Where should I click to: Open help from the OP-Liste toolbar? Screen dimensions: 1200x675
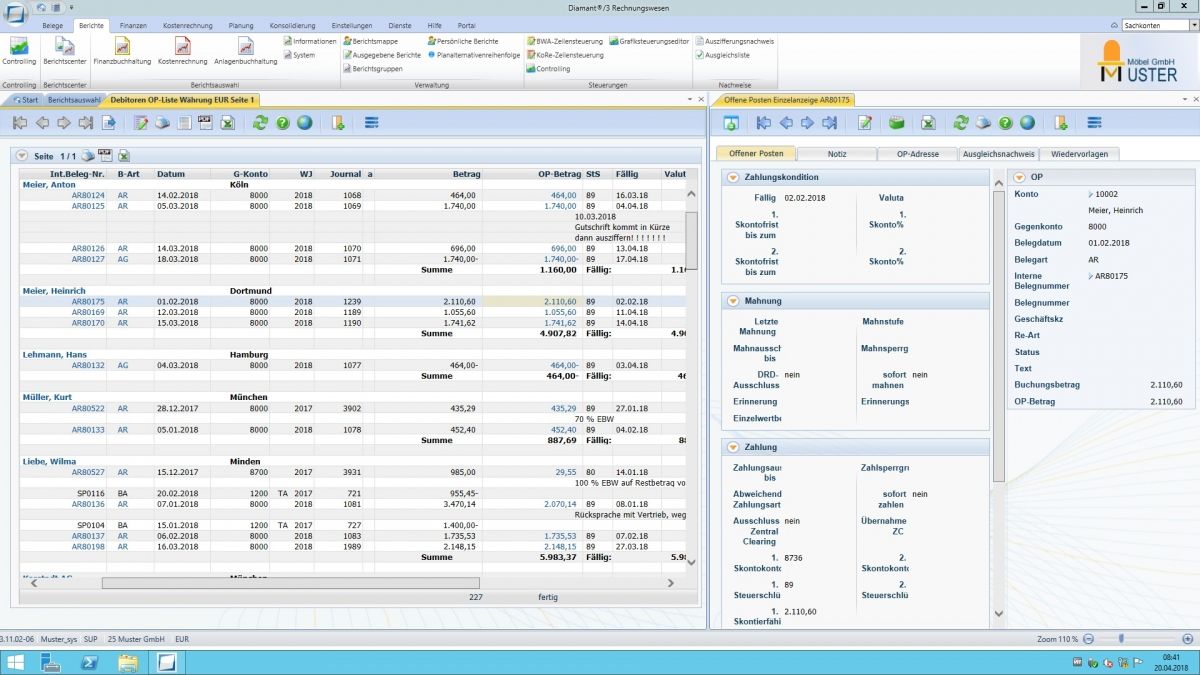click(x=282, y=123)
